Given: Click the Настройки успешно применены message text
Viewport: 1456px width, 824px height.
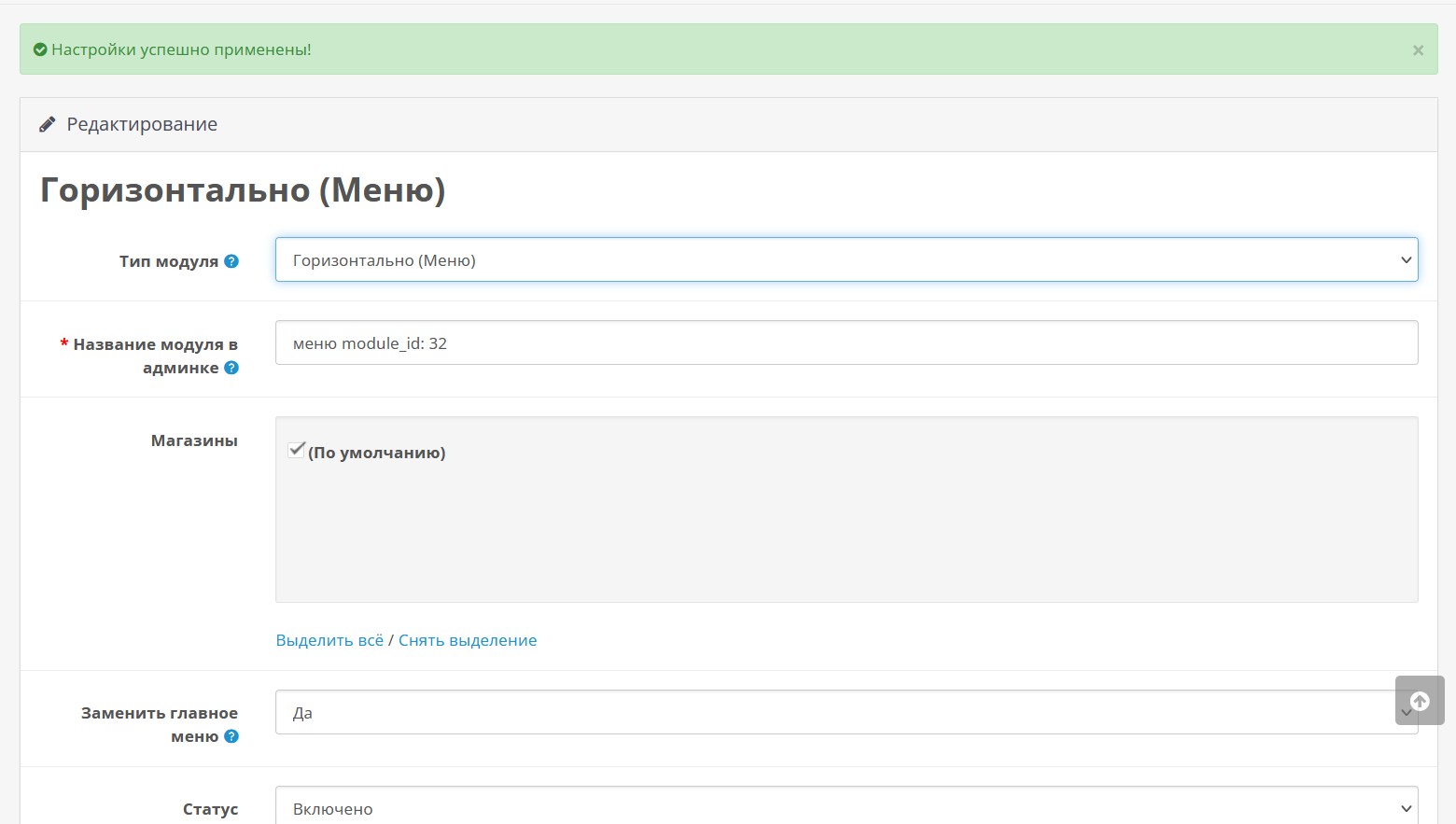Looking at the screenshot, I should click(x=181, y=49).
